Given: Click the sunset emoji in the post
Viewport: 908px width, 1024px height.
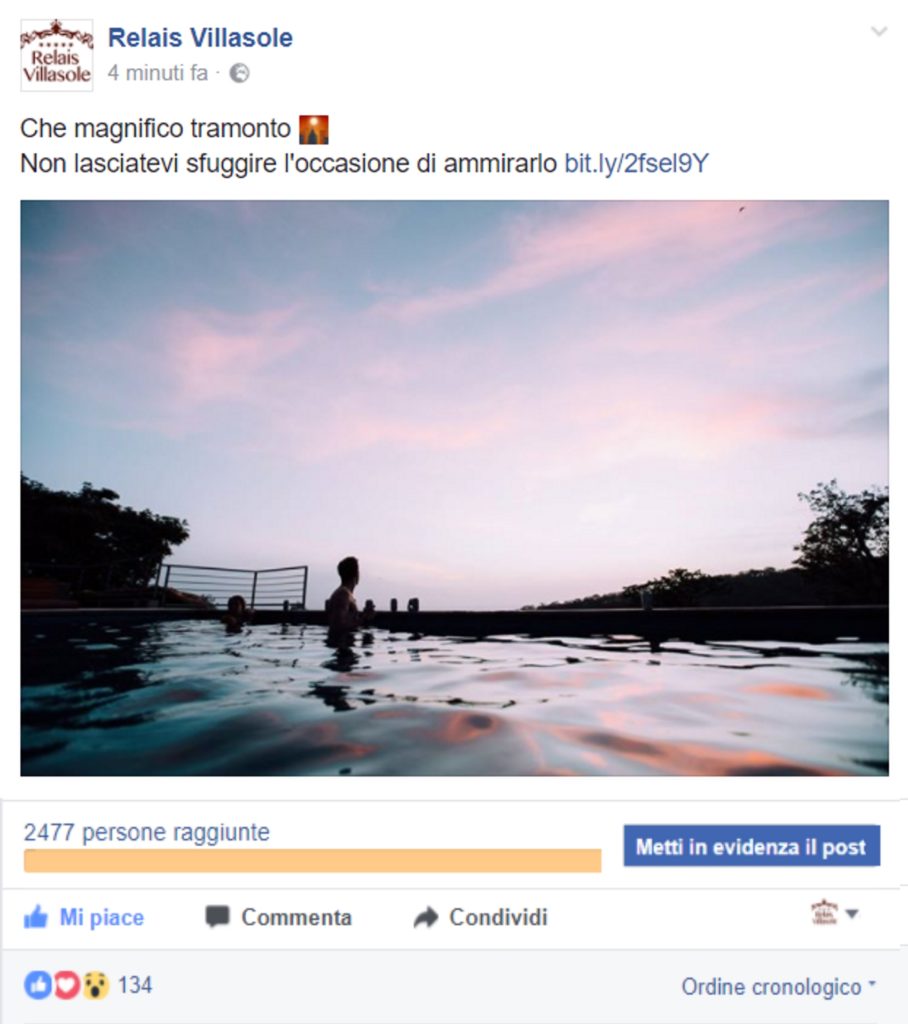Looking at the screenshot, I should click(x=314, y=129).
